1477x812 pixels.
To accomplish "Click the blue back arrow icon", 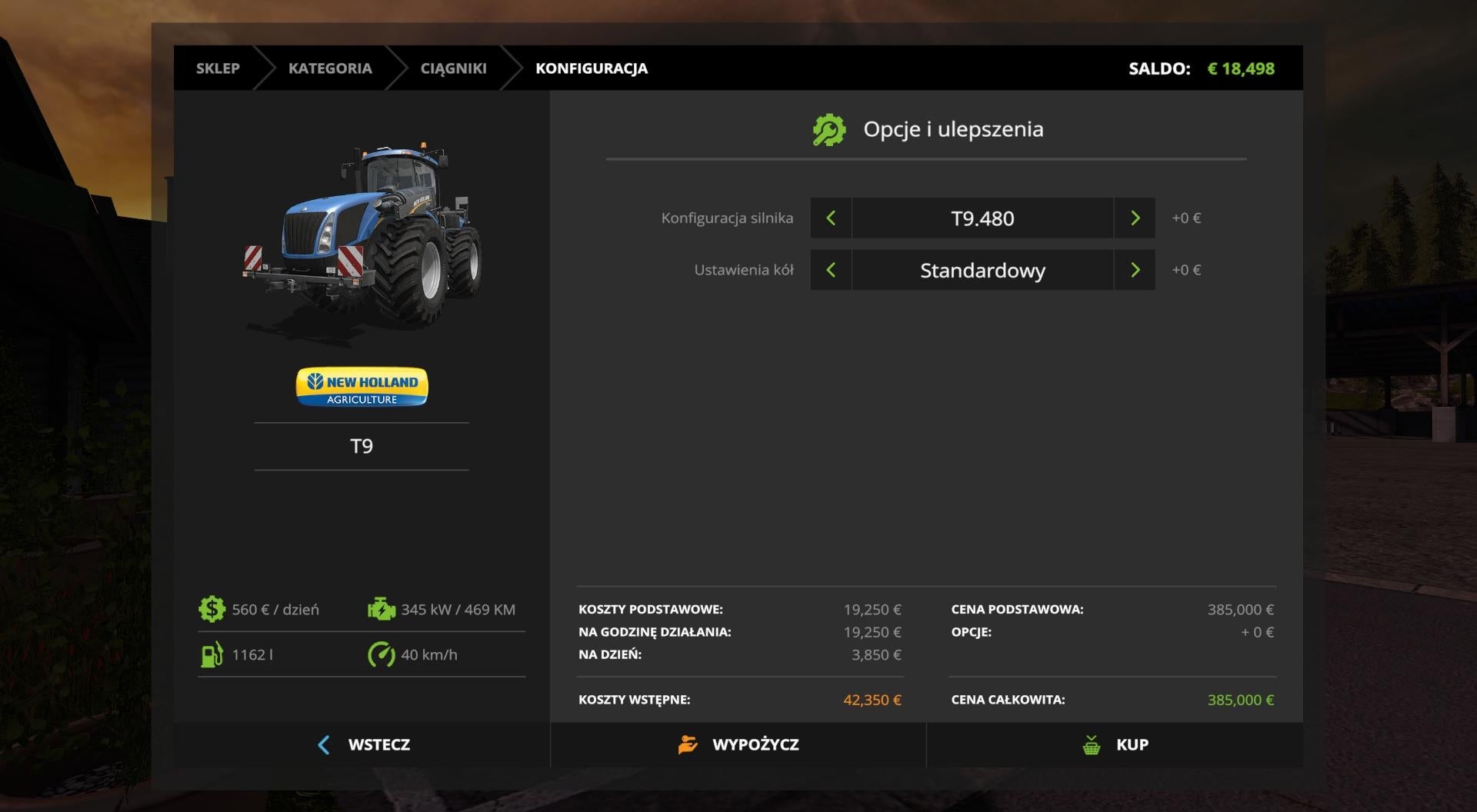I will [x=324, y=744].
